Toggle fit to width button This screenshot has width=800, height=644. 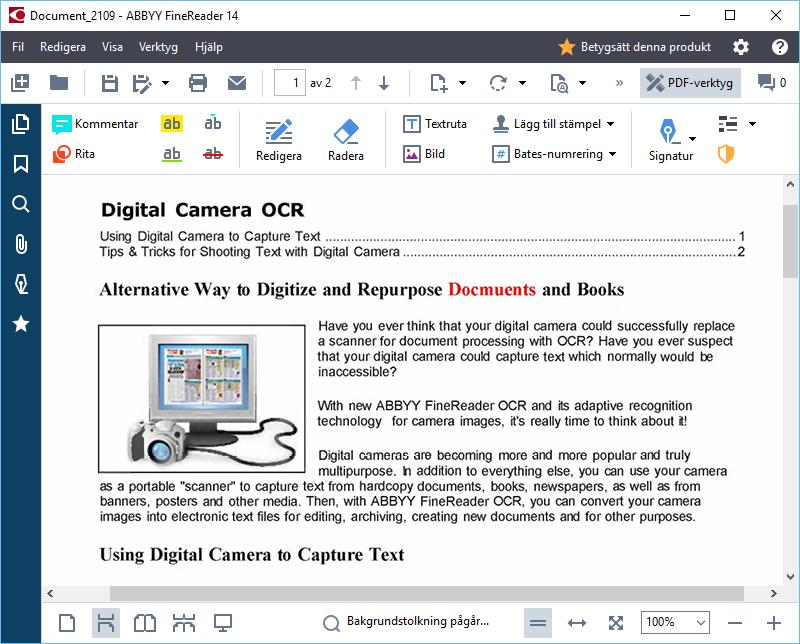point(577,623)
